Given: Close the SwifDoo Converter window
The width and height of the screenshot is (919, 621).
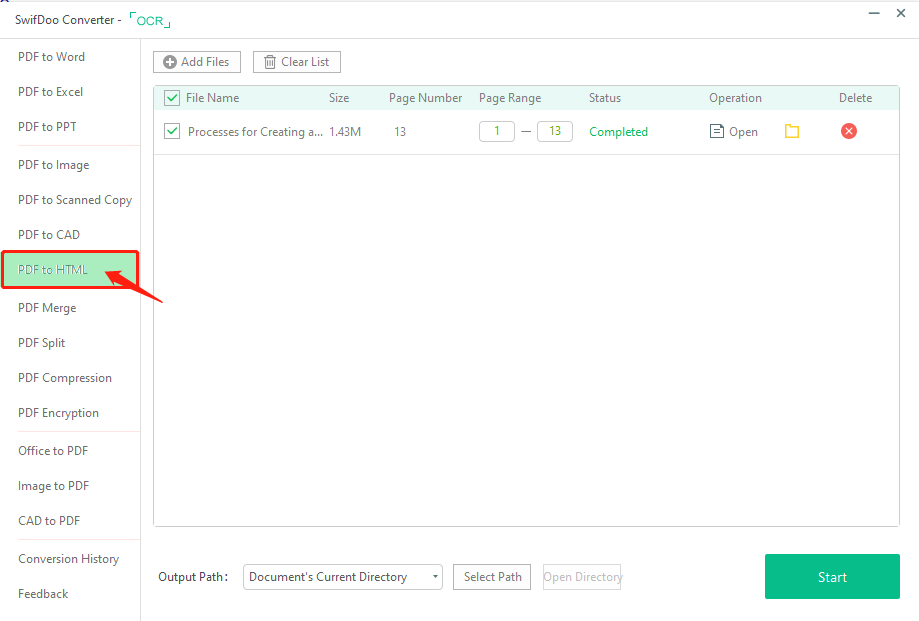Looking at the screenshot, I should tap(901, 13).
